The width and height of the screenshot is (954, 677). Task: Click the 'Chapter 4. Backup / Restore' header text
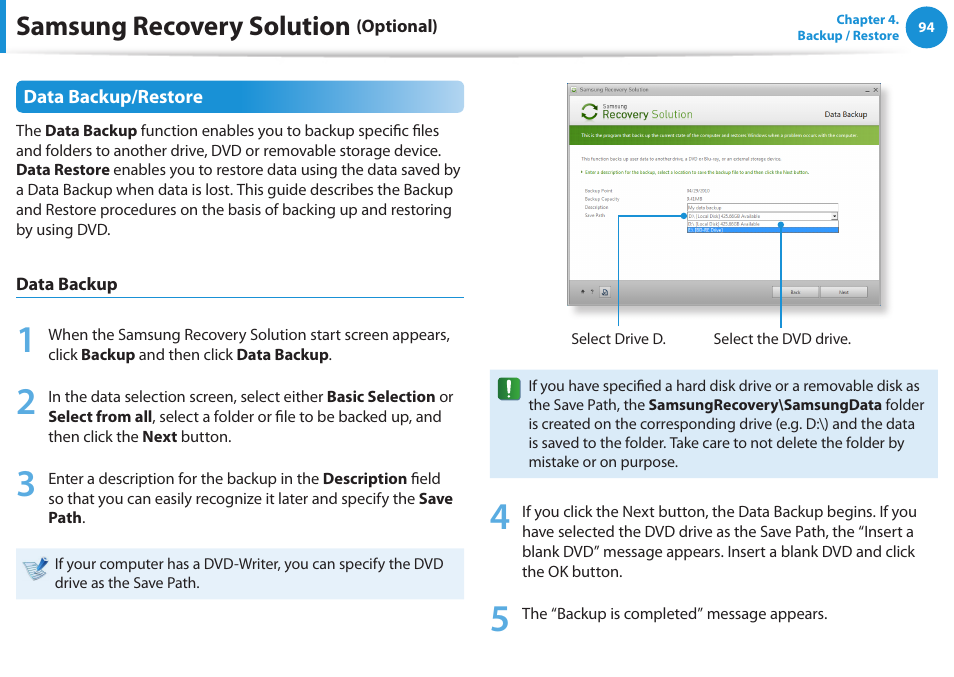click(848, 27)
